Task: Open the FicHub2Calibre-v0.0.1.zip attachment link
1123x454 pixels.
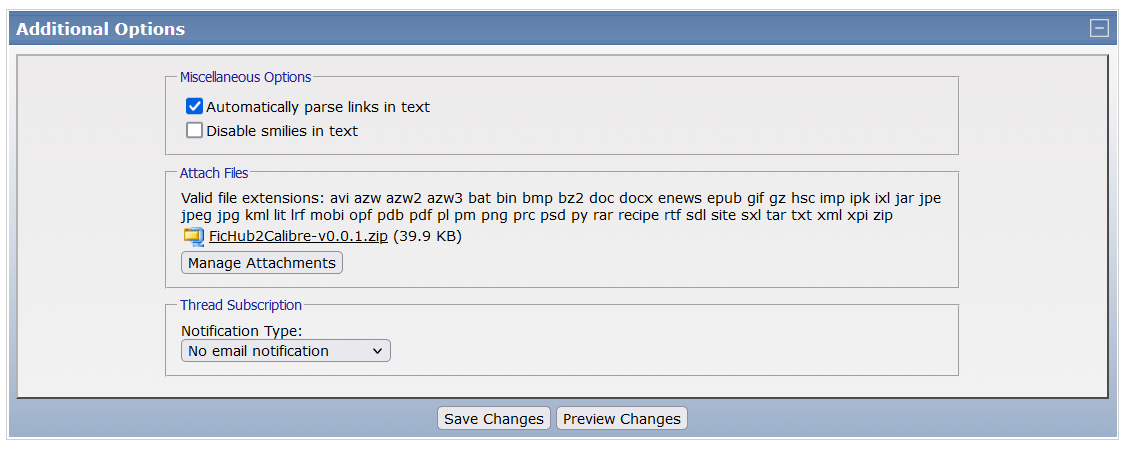Action: [x=298, y=237]
